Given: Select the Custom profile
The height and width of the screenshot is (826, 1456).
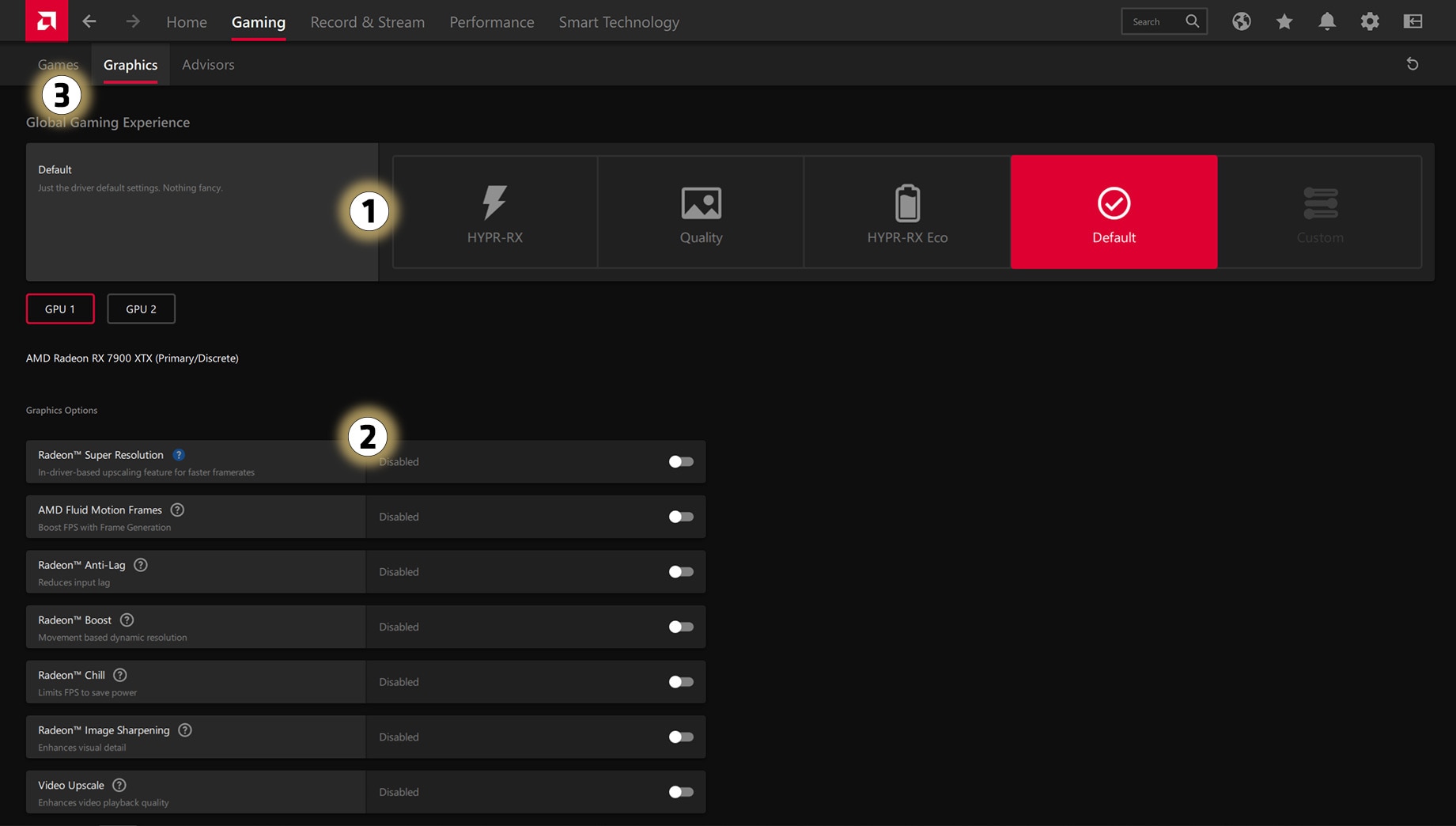Looking at the screenshot, I should [1320, 212].
